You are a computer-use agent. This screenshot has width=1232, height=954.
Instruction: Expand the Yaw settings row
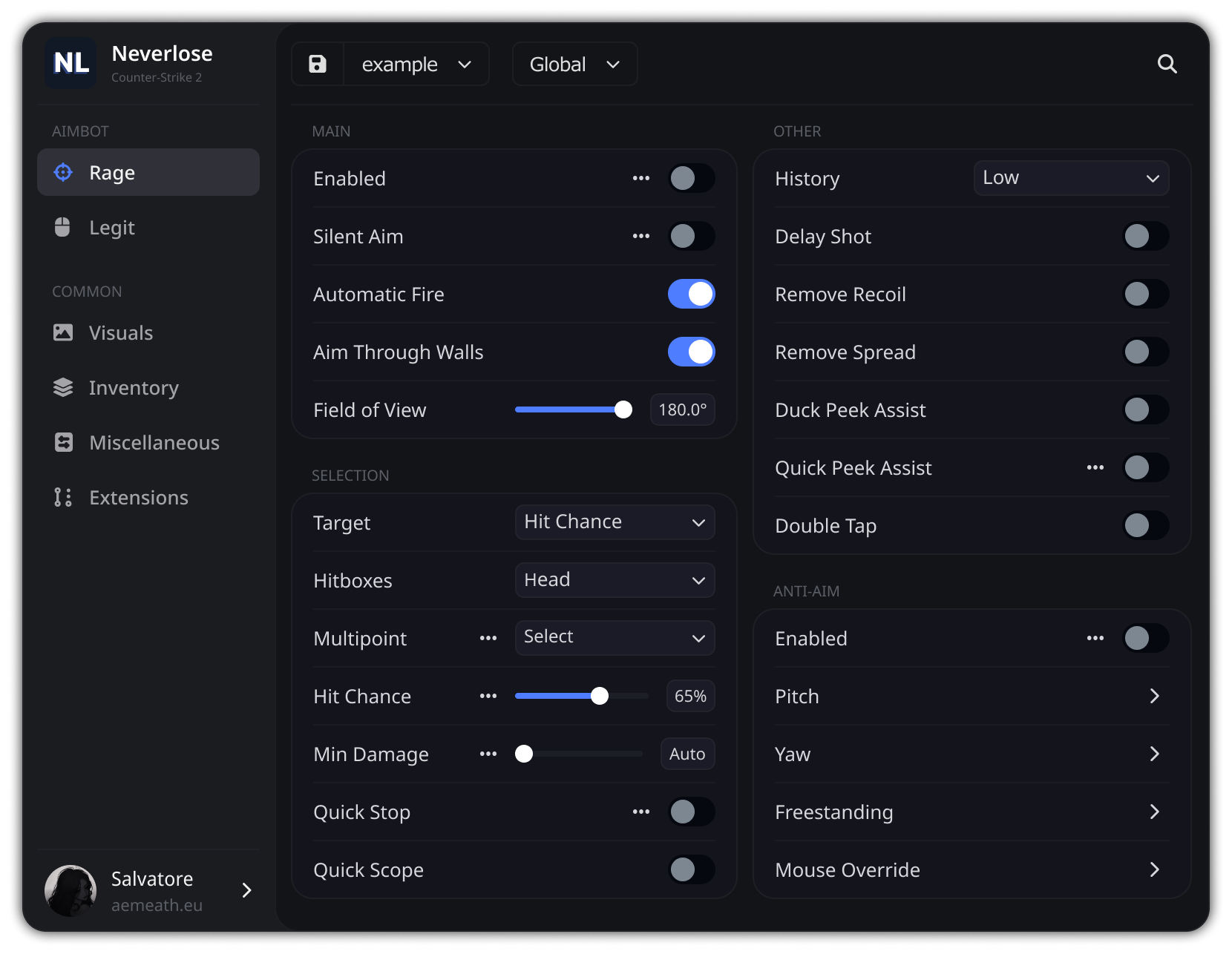click(x=971, y=754)
